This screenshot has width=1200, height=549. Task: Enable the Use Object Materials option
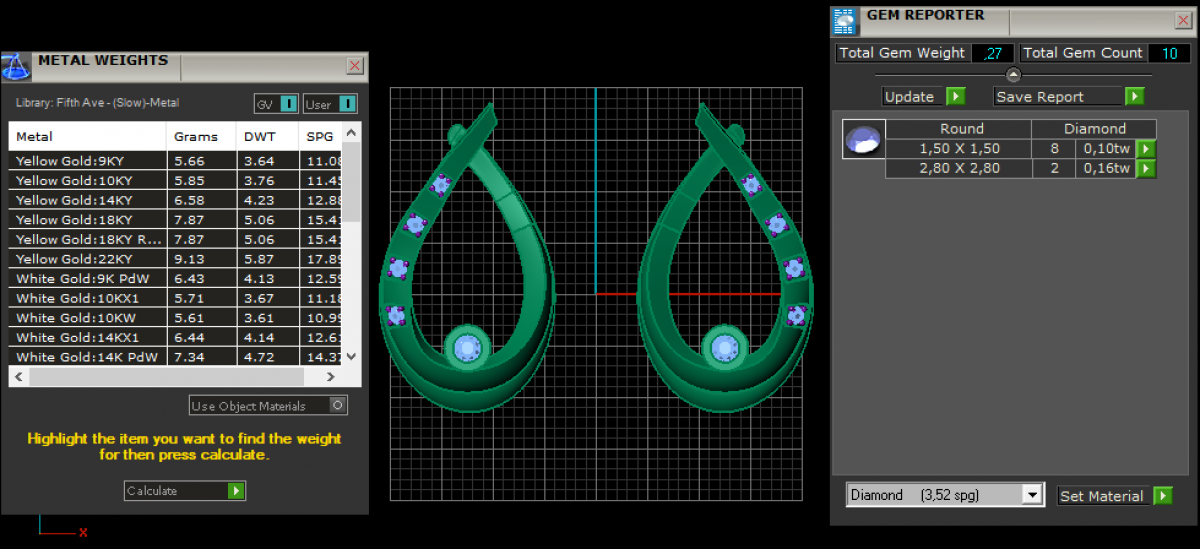tap(338, 406)
